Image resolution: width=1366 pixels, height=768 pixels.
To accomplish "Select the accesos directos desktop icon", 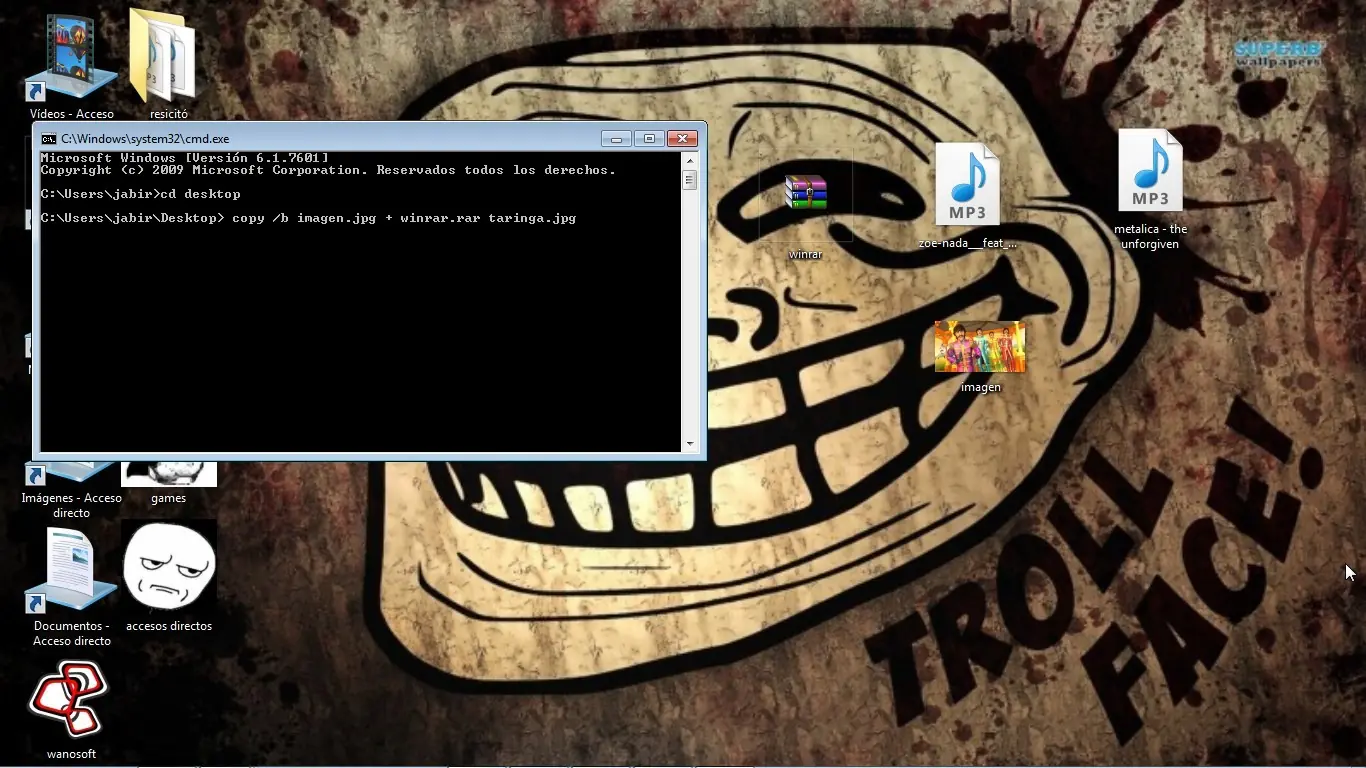I will coord(169,578).
